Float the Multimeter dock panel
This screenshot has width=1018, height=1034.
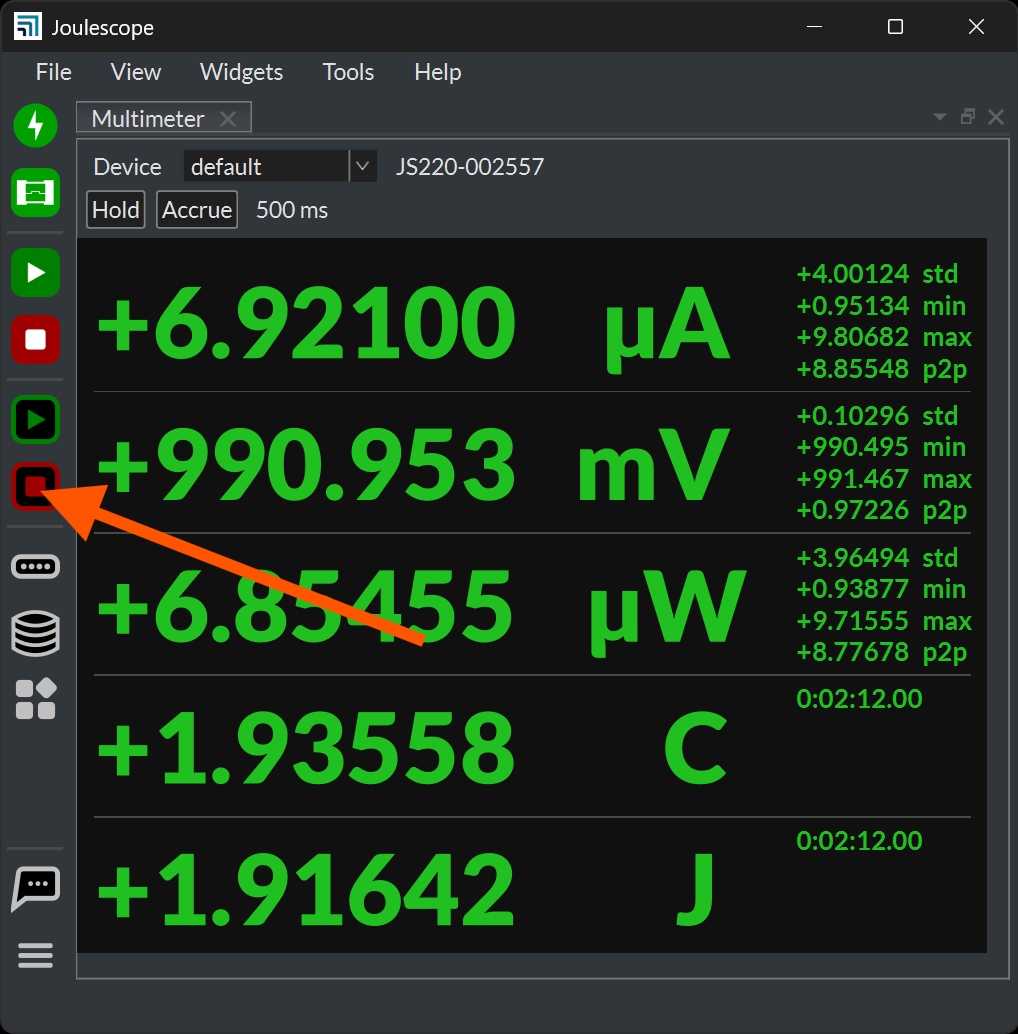(x=967, y=117)
